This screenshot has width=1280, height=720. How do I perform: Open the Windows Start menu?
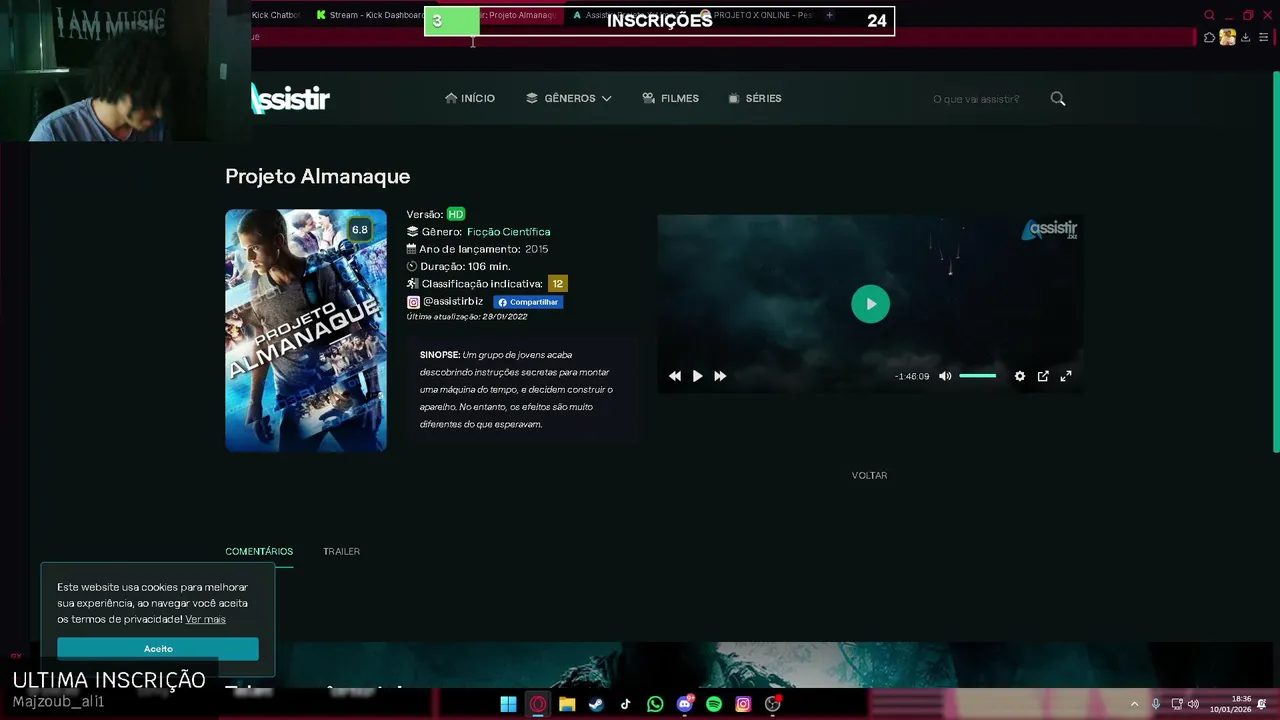coord(508,704)
